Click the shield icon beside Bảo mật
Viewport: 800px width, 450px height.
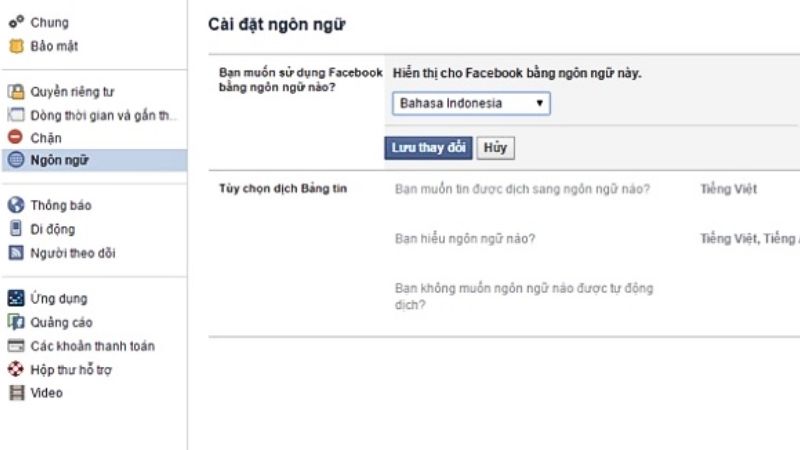tap(16, 46)
